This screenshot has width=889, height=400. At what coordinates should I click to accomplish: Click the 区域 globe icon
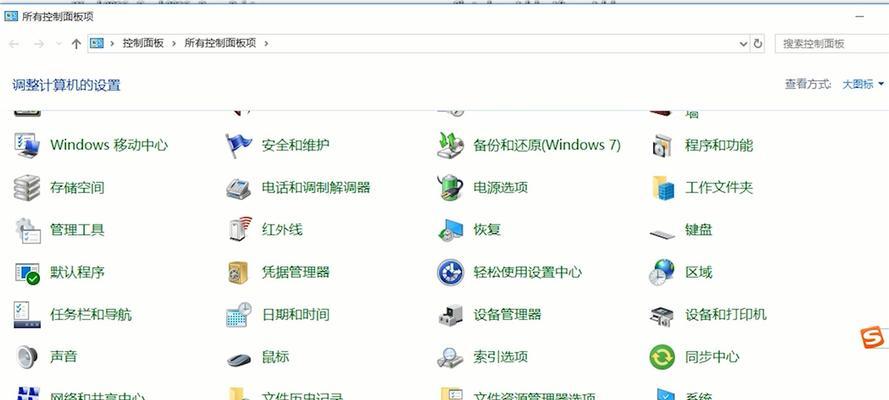pyautogui.click(x=662, y=273)
